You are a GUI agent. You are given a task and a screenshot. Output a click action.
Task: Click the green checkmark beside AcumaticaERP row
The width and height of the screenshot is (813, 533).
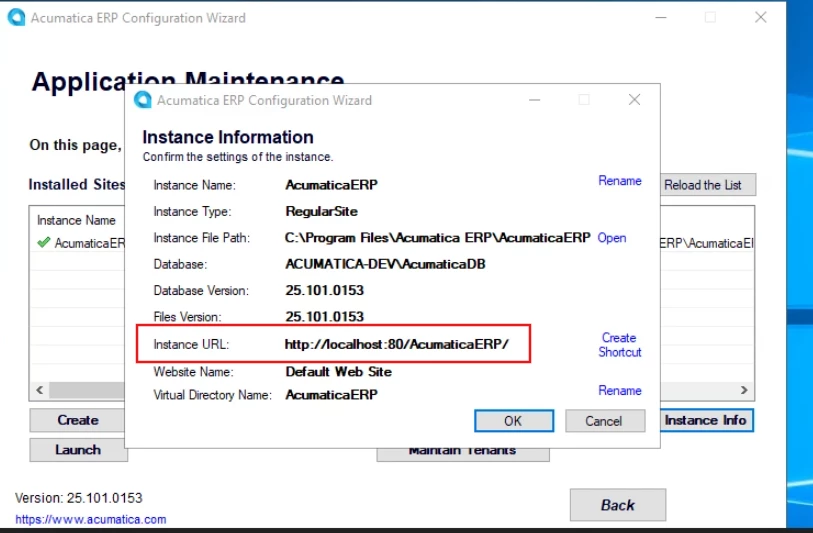(x=44, y=243)
